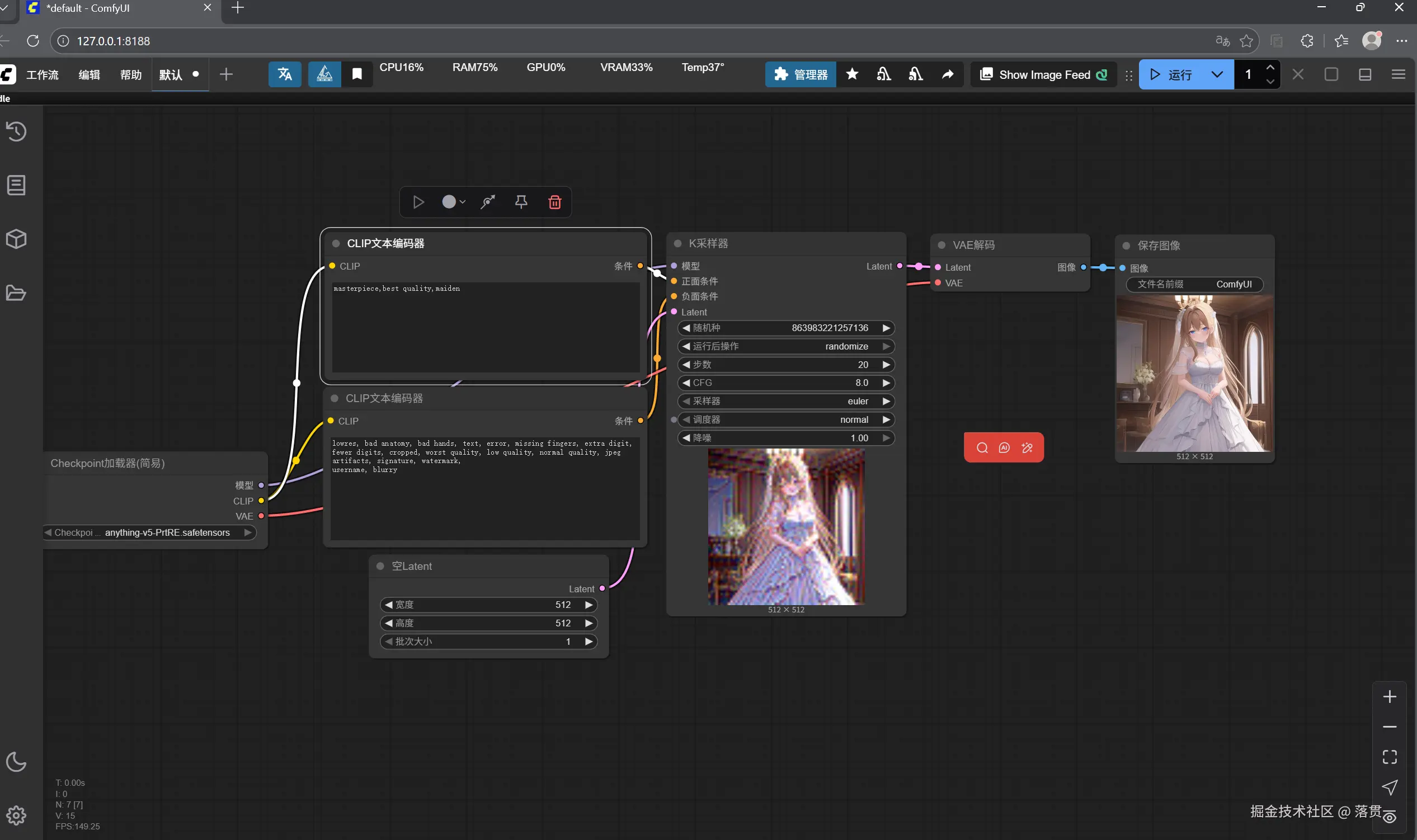The image size is (1417, 840).
Task: Toggle collapse dot on K采样器 node
Action: [x=677, y=243]
